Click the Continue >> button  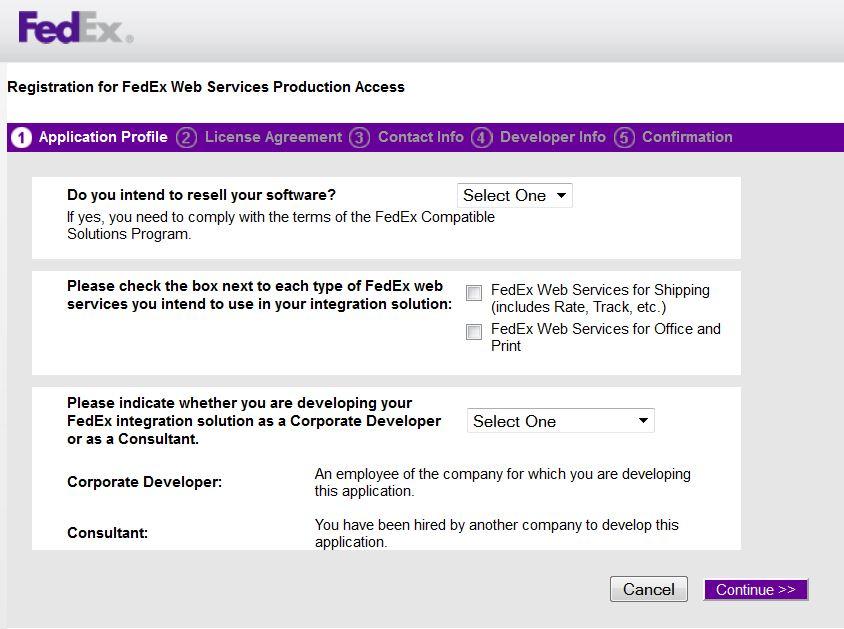pos(756,590)
